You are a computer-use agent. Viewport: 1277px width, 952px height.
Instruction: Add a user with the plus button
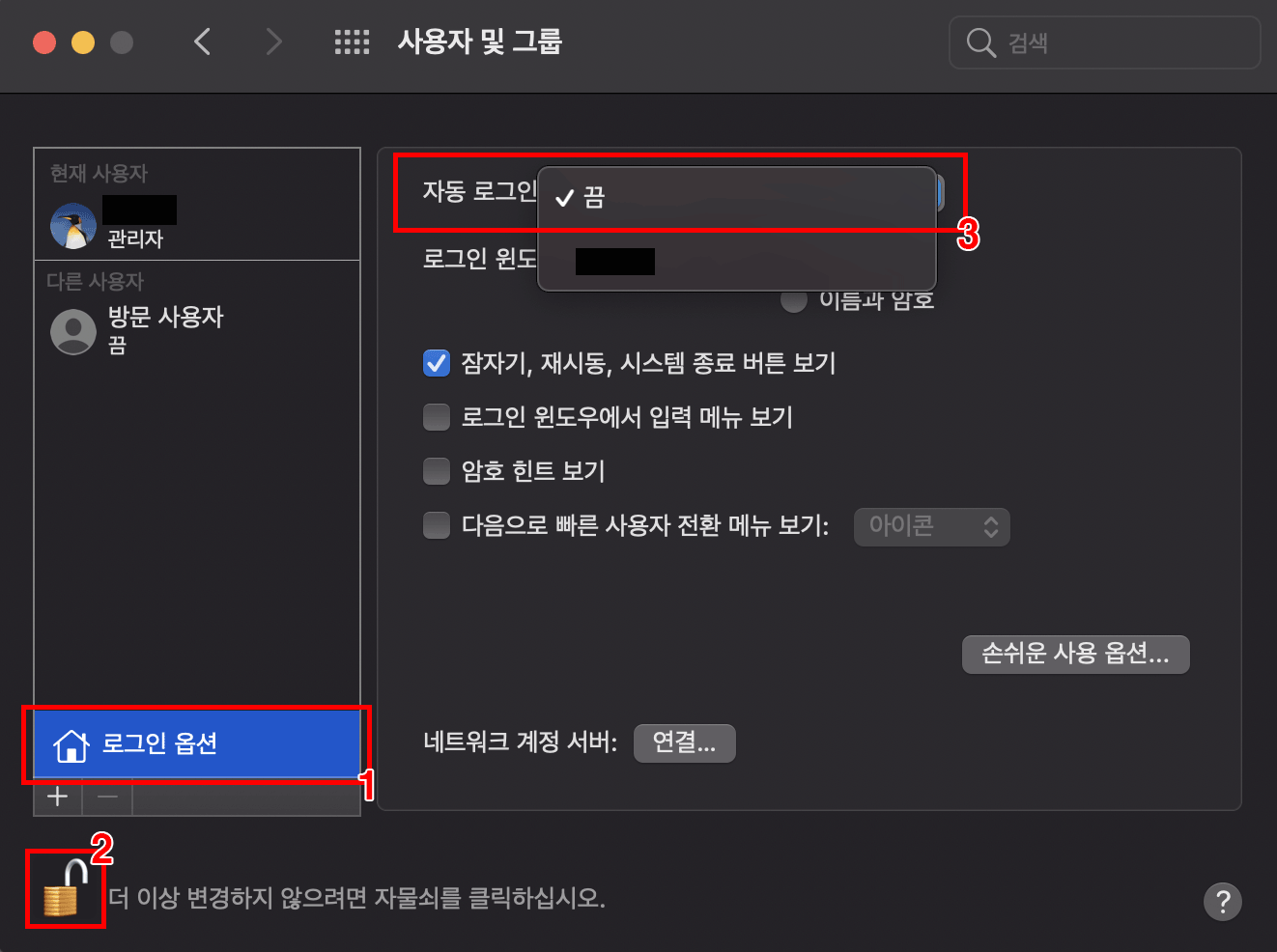pos(58,797)
